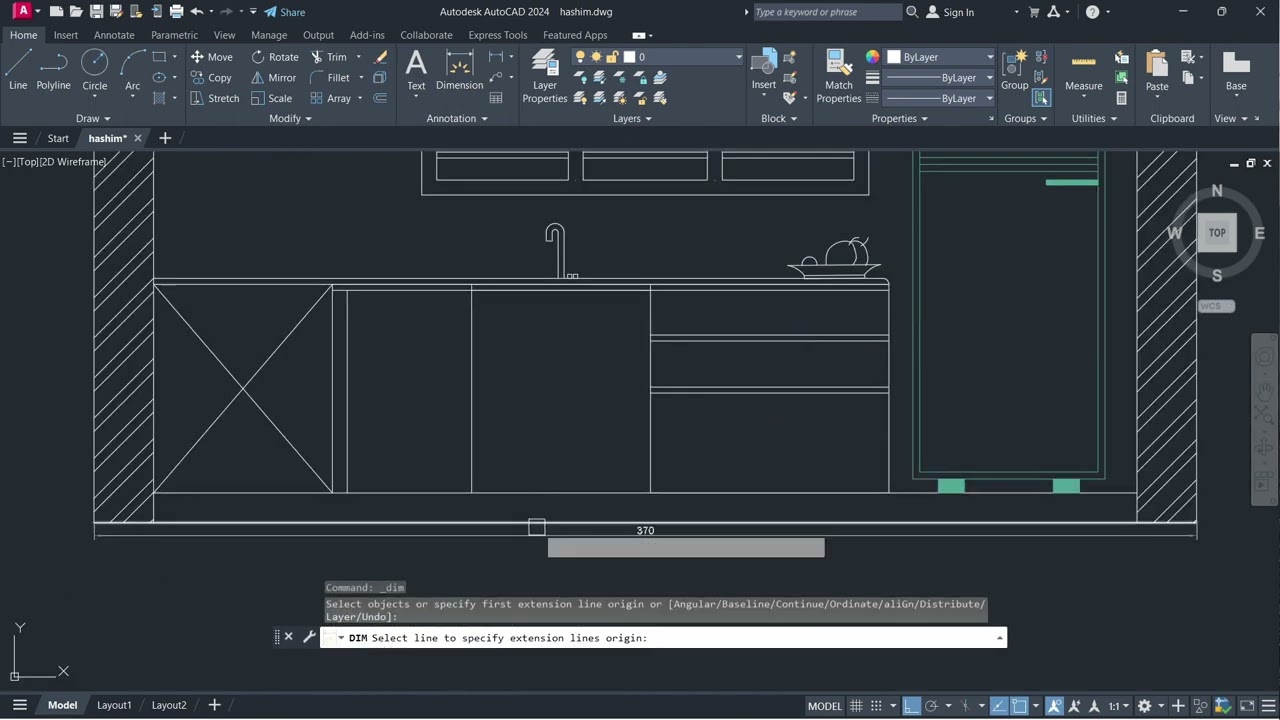
Task: Toggle polar tracking in status bar
Action: coord(932,706)
